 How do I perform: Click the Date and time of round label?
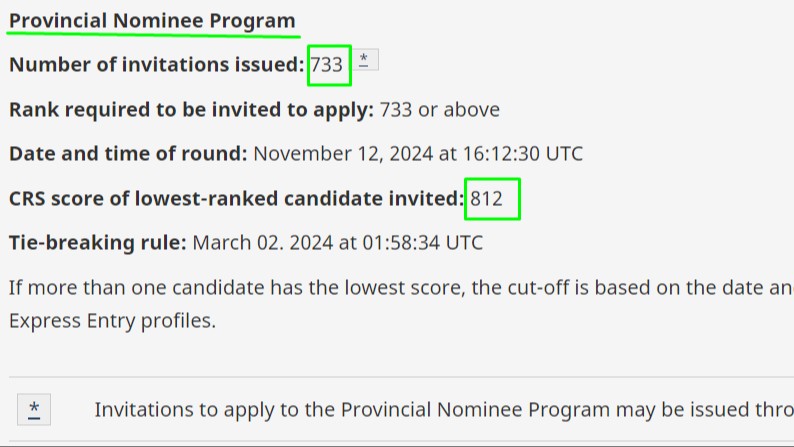tap(128, 153)
